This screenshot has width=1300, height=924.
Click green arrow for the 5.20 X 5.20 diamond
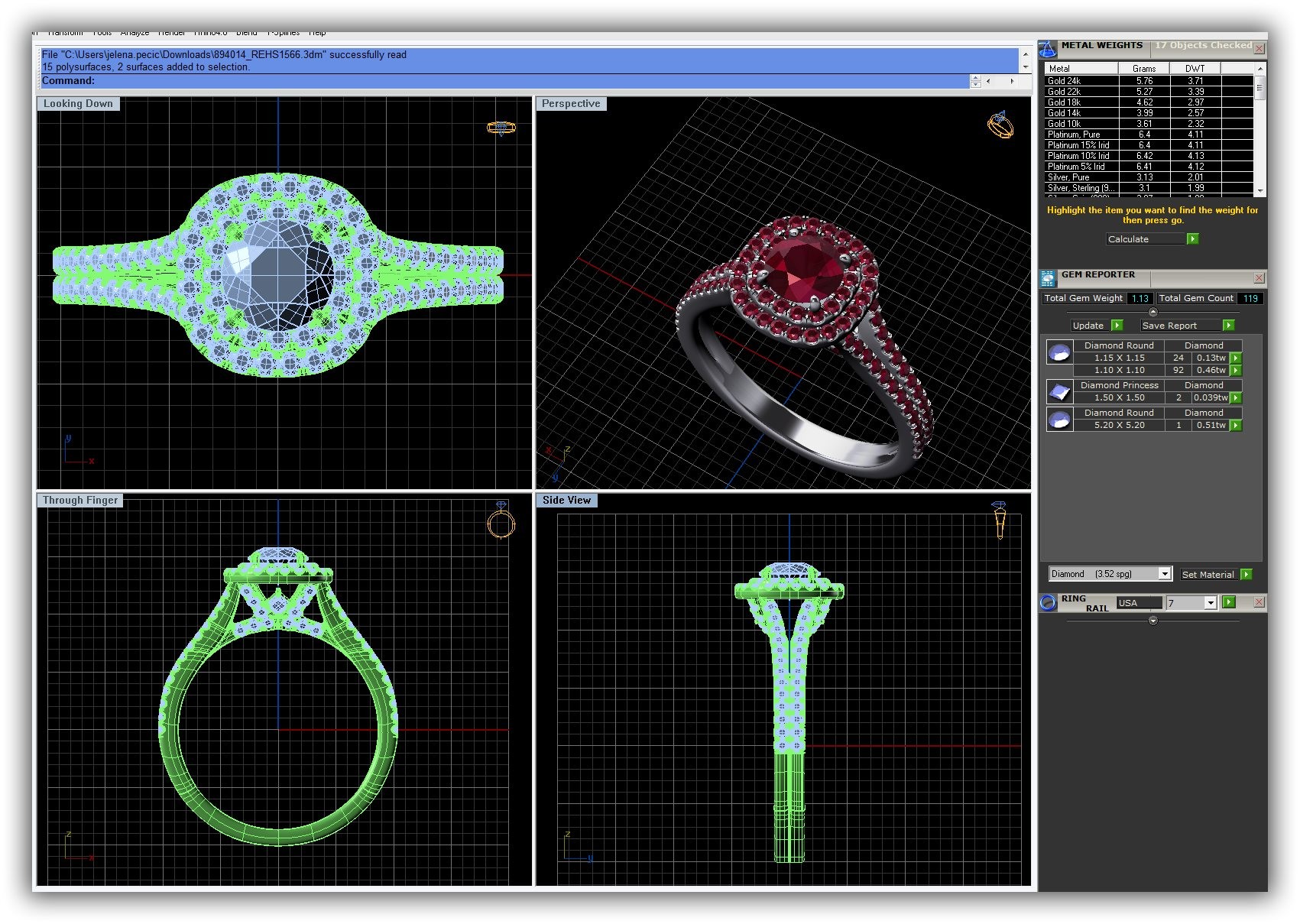coord(1236,426)
